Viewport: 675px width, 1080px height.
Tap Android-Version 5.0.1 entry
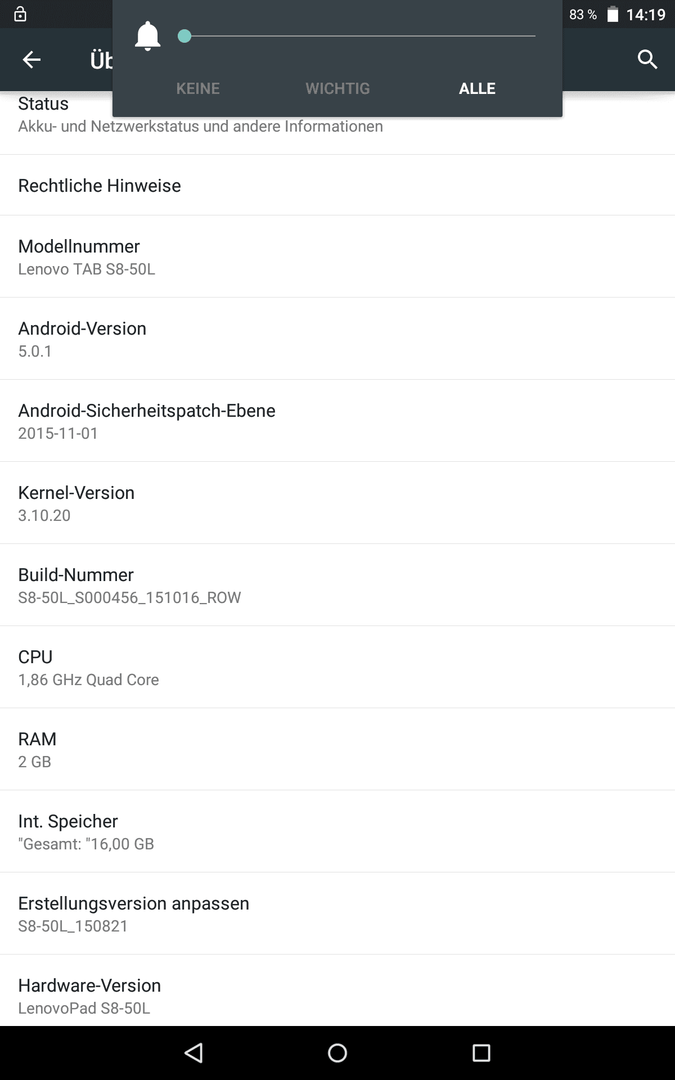click(338, 339)
